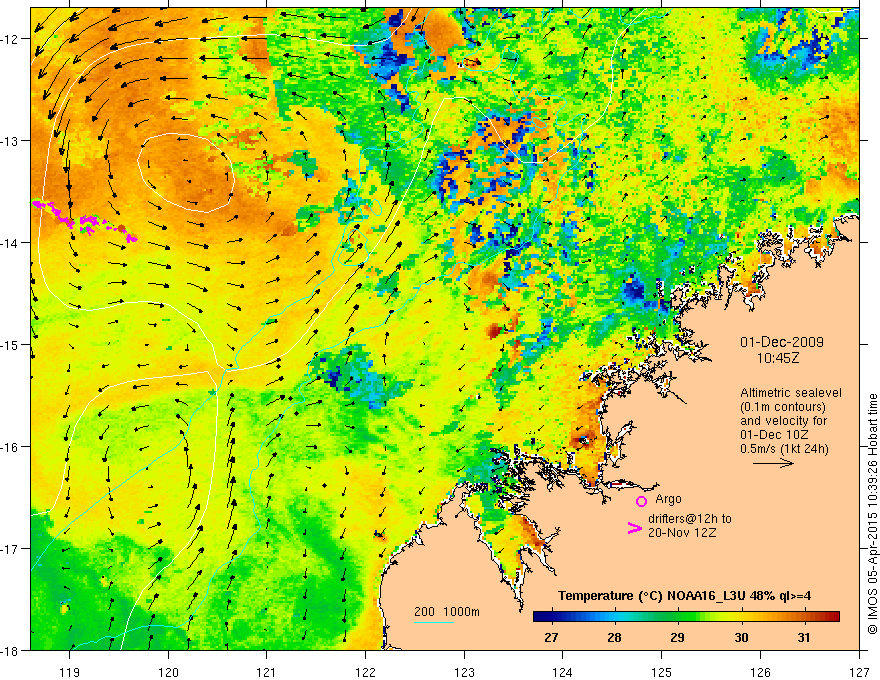The image size is (880, 680).
Task: Click the date text 01-Dec-2009
Action: [782, 342]
